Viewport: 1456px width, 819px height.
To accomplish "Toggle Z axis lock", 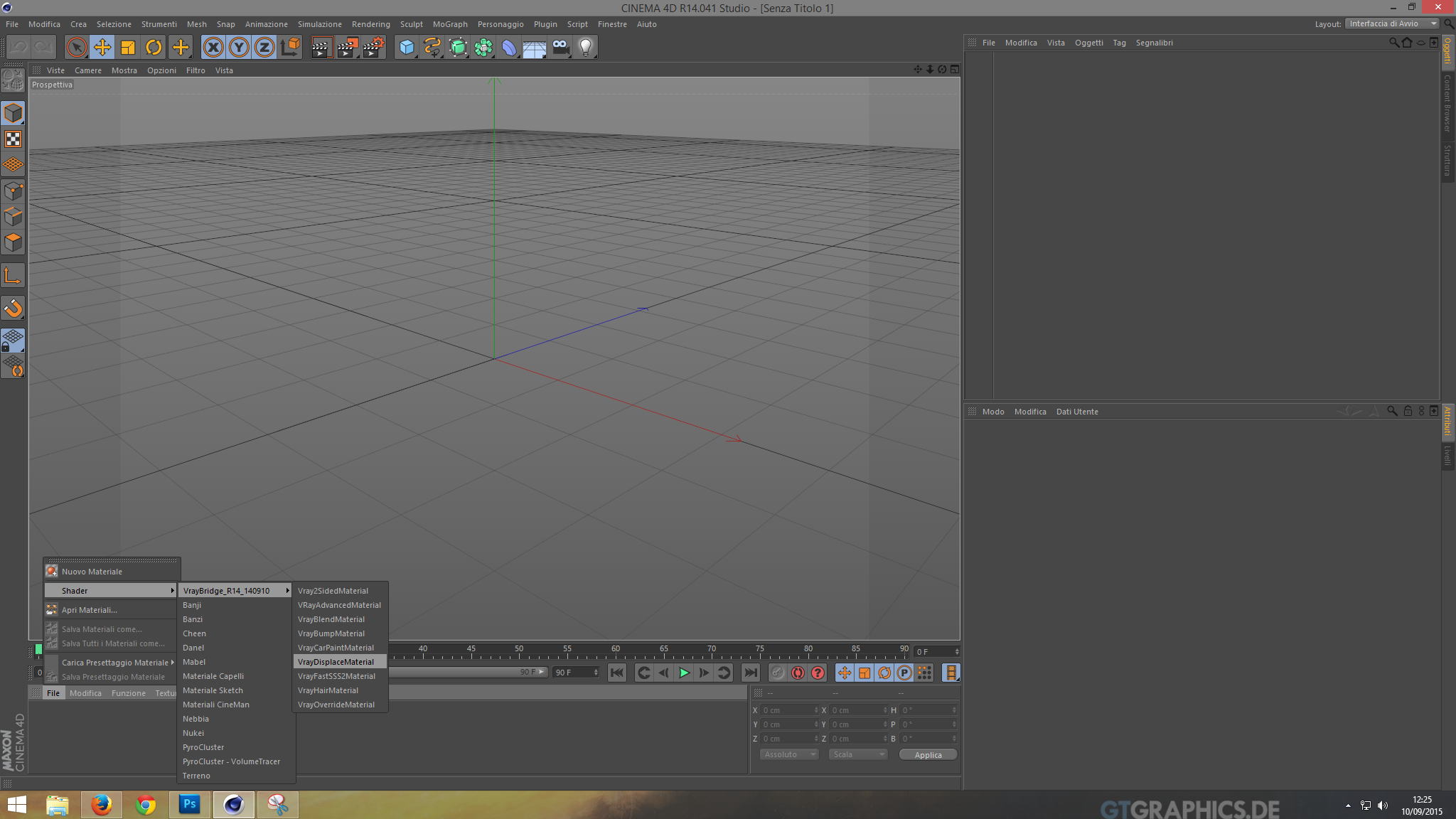I will [264, 48].
